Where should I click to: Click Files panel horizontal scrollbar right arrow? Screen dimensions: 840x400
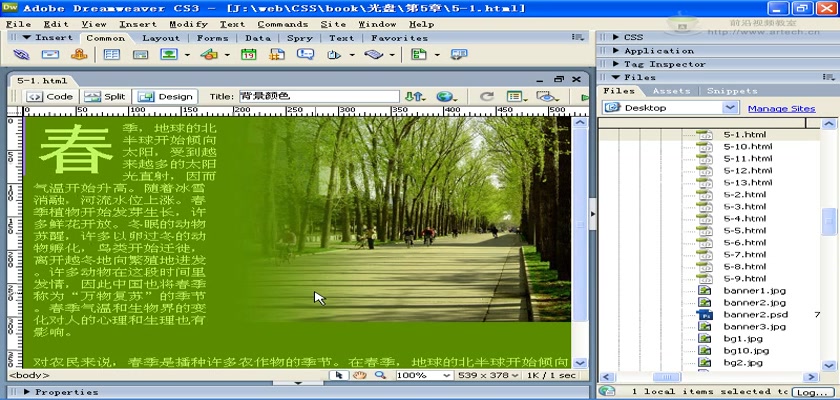coord(812,377)
